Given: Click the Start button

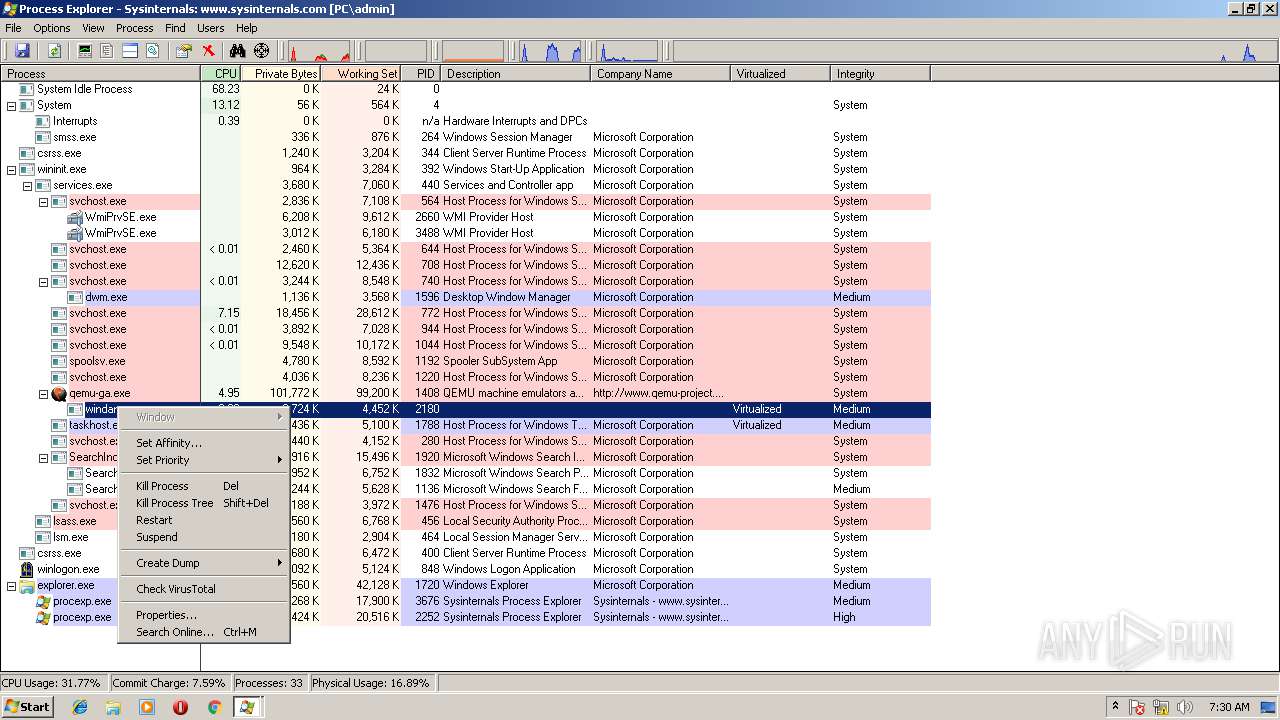Looking at the screenshot, I should [27, 707].
